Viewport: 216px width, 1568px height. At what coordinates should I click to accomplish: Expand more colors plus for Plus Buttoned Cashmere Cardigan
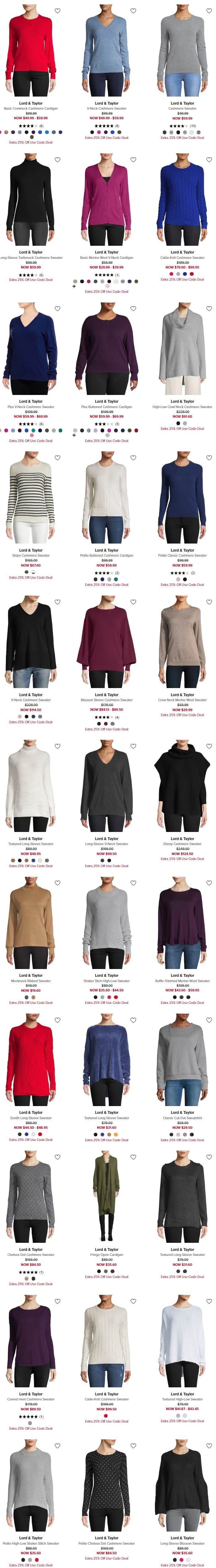coord(74,435)
